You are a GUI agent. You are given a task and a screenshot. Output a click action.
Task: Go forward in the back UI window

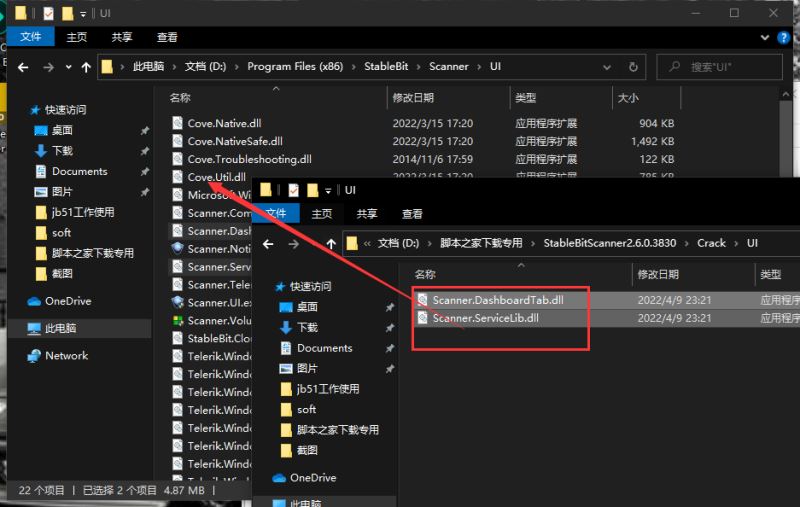[x=48, y=67]
